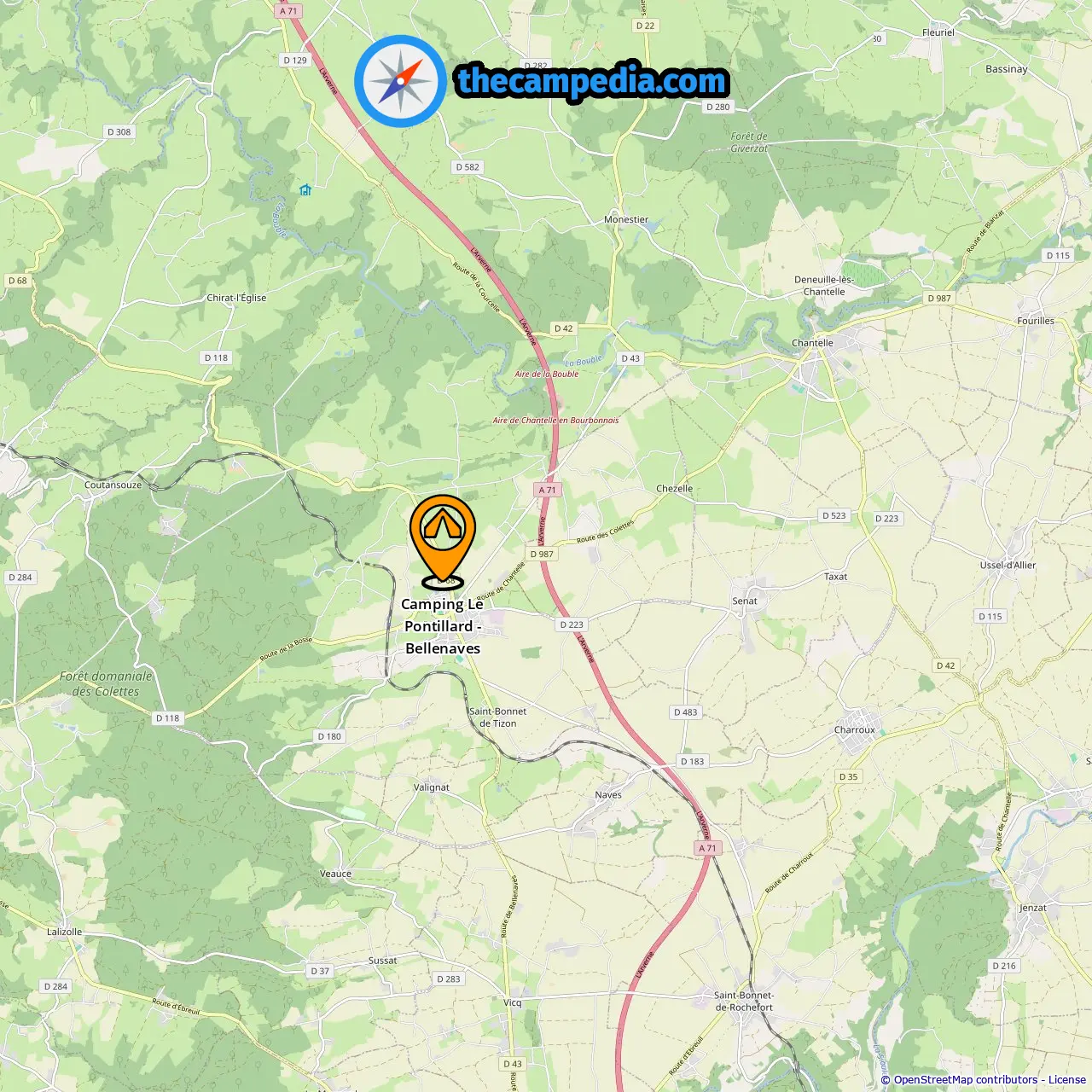The image size is (1092, 1092).
Task: Click the D 523 road shield
Action: (x=834, y=515)
